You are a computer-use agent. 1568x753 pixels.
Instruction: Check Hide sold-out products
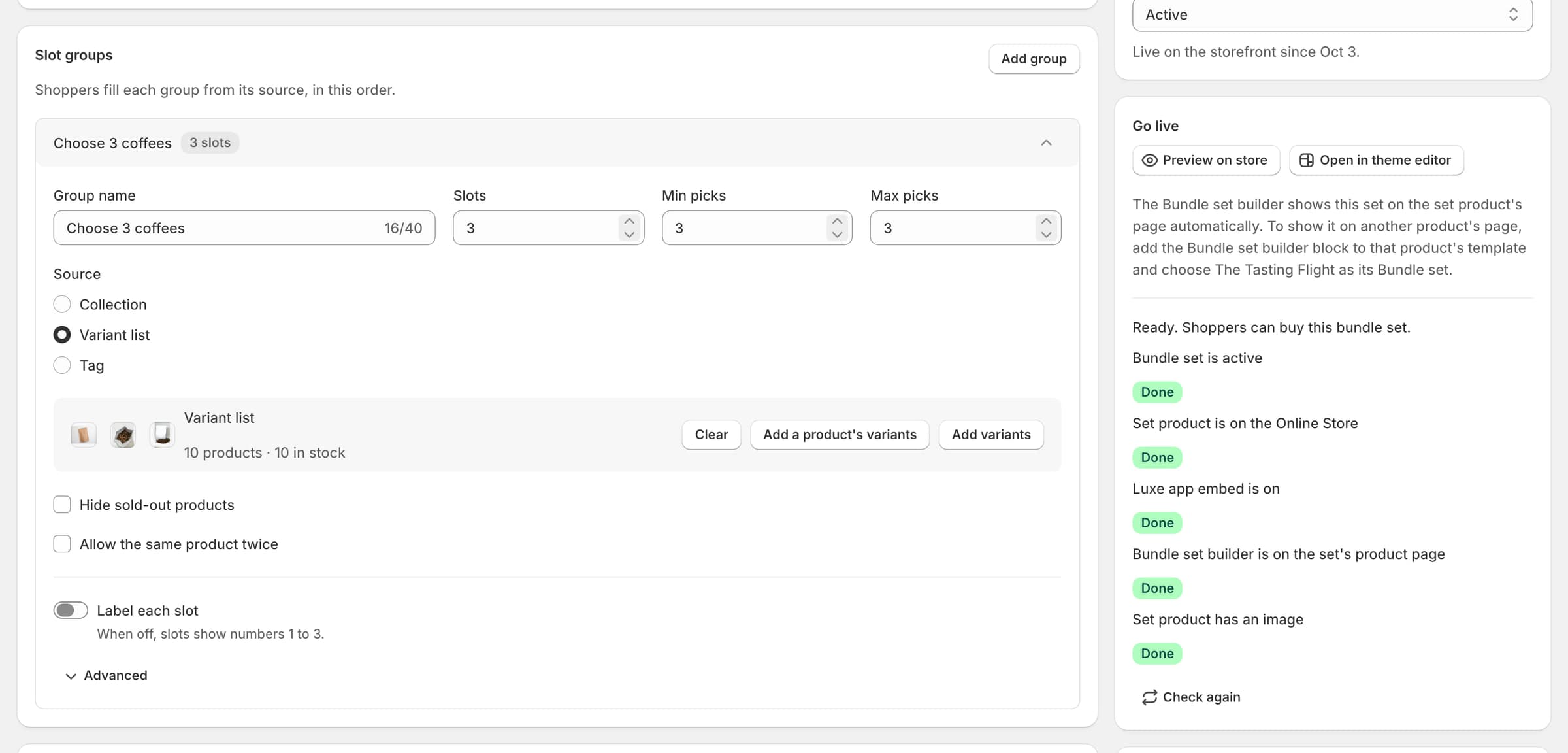point(62,505)
